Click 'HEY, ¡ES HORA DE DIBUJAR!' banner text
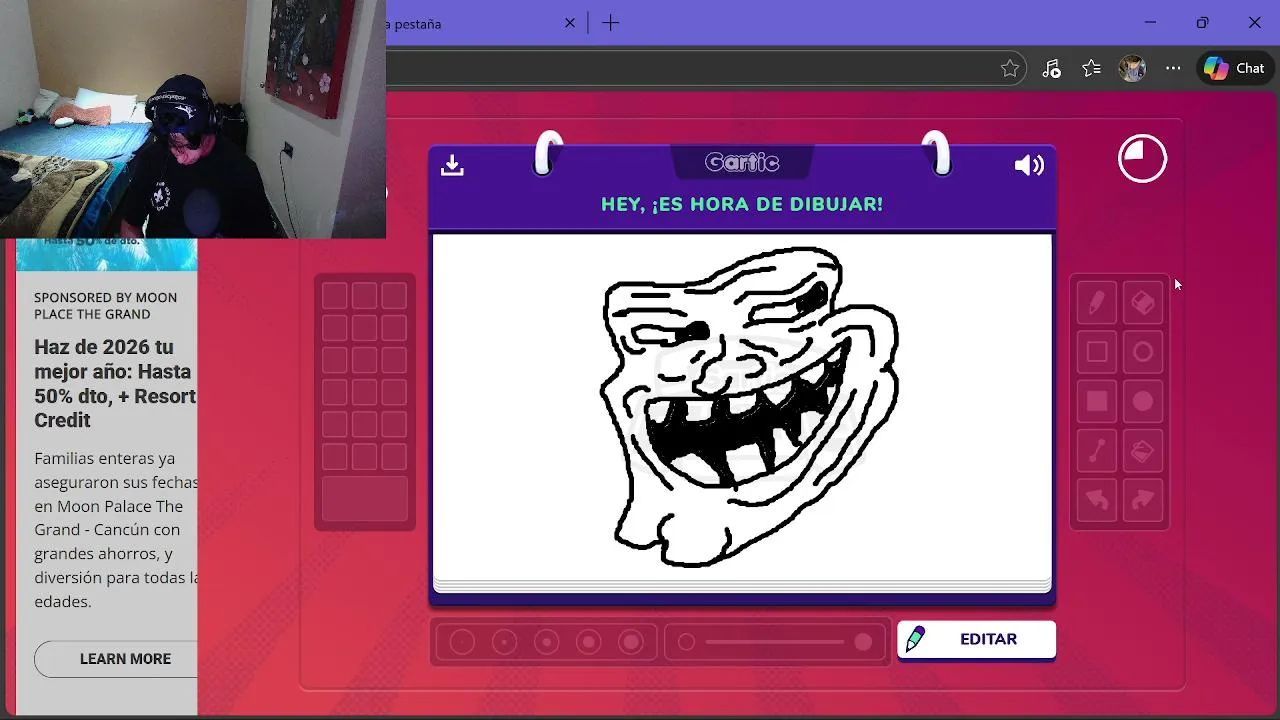This screenshot has height=720, width=1280. click(x=742, y=204)
